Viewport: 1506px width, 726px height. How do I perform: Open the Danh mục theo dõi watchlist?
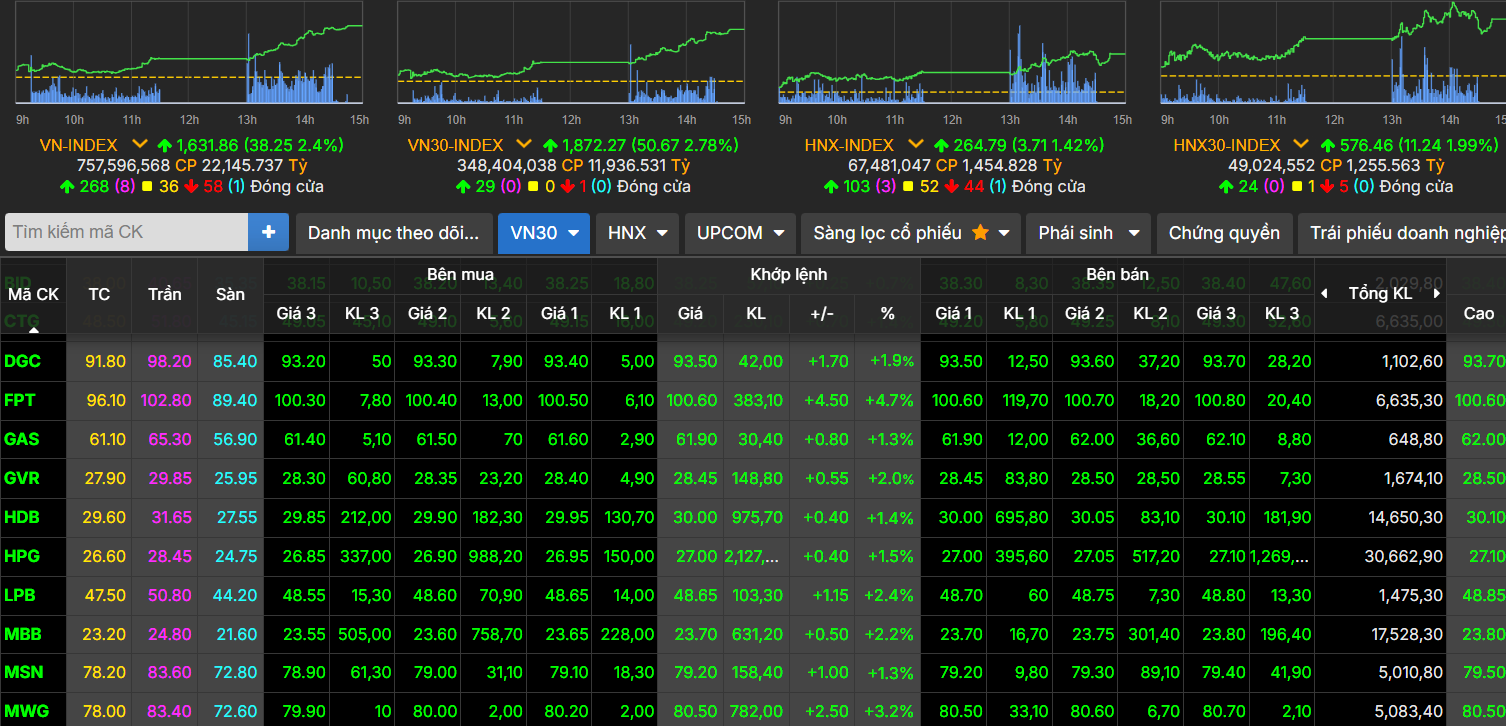tap(394, 233)
